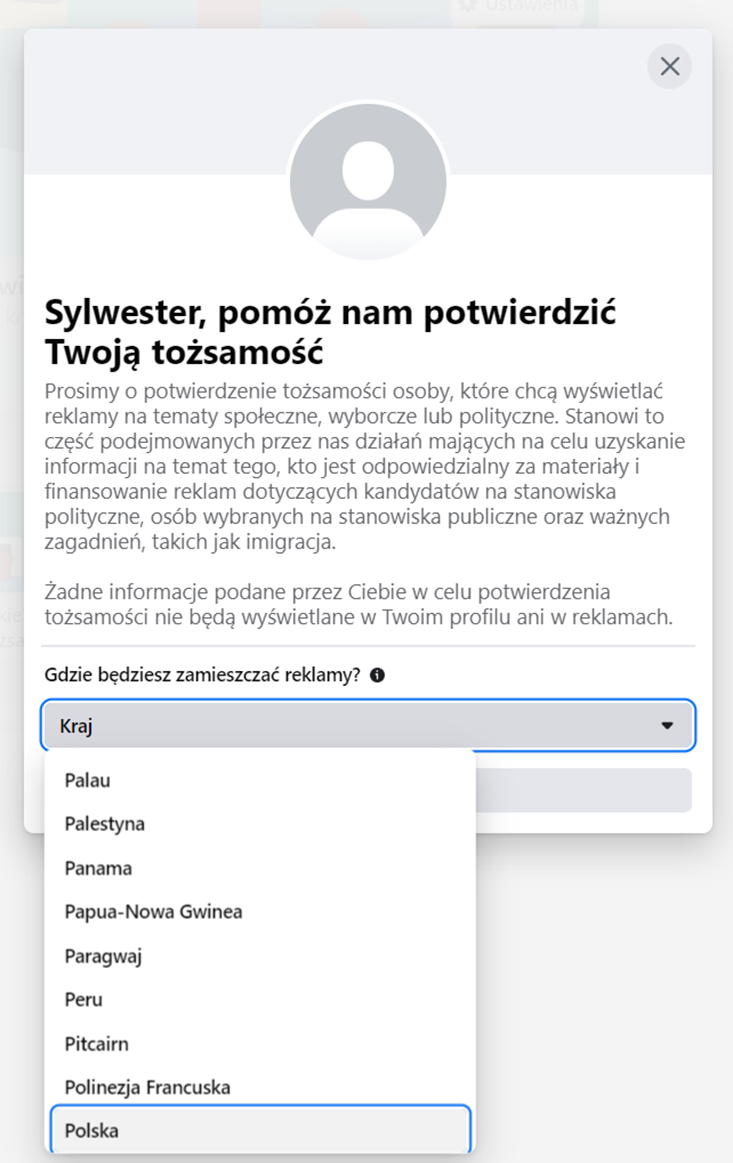The height and width of the screenshot is (1163, 733).
Task: Click the profile avatar placeholder
Action: pos(367,182)
